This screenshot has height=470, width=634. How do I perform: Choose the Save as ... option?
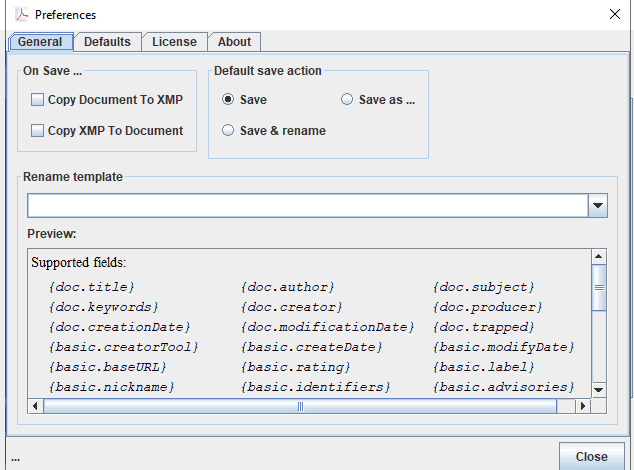point(347,100)
